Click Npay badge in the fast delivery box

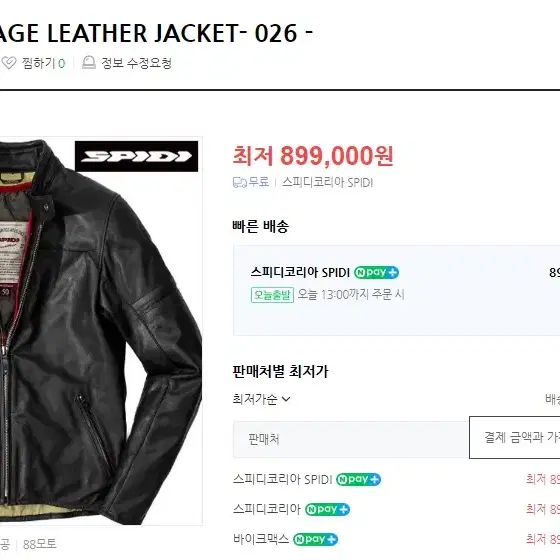point(376,272)
